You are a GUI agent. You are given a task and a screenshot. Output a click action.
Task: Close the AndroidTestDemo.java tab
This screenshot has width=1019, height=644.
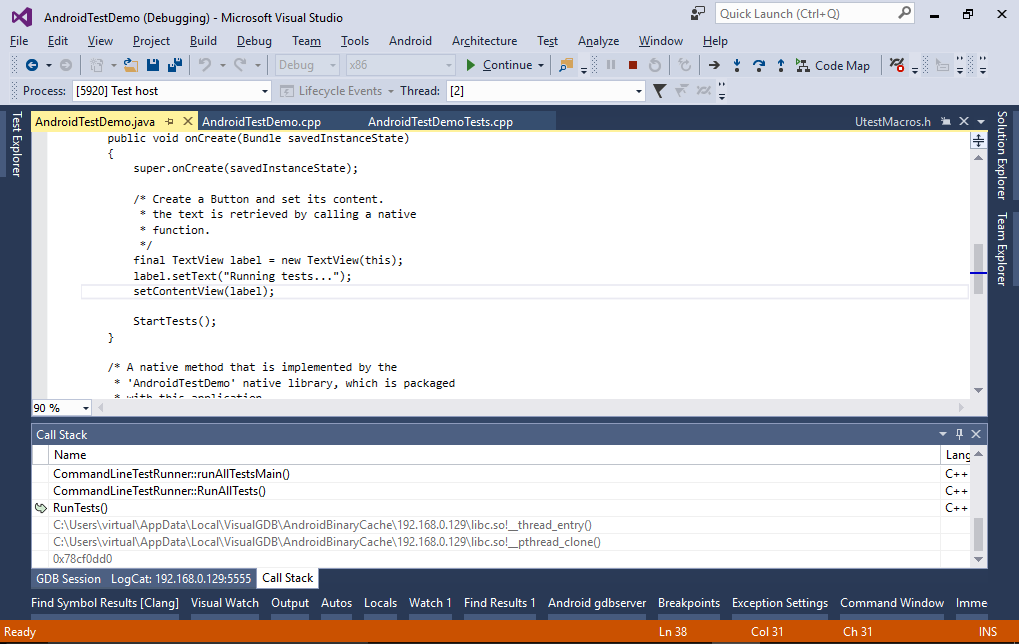[x=188, y=121]
